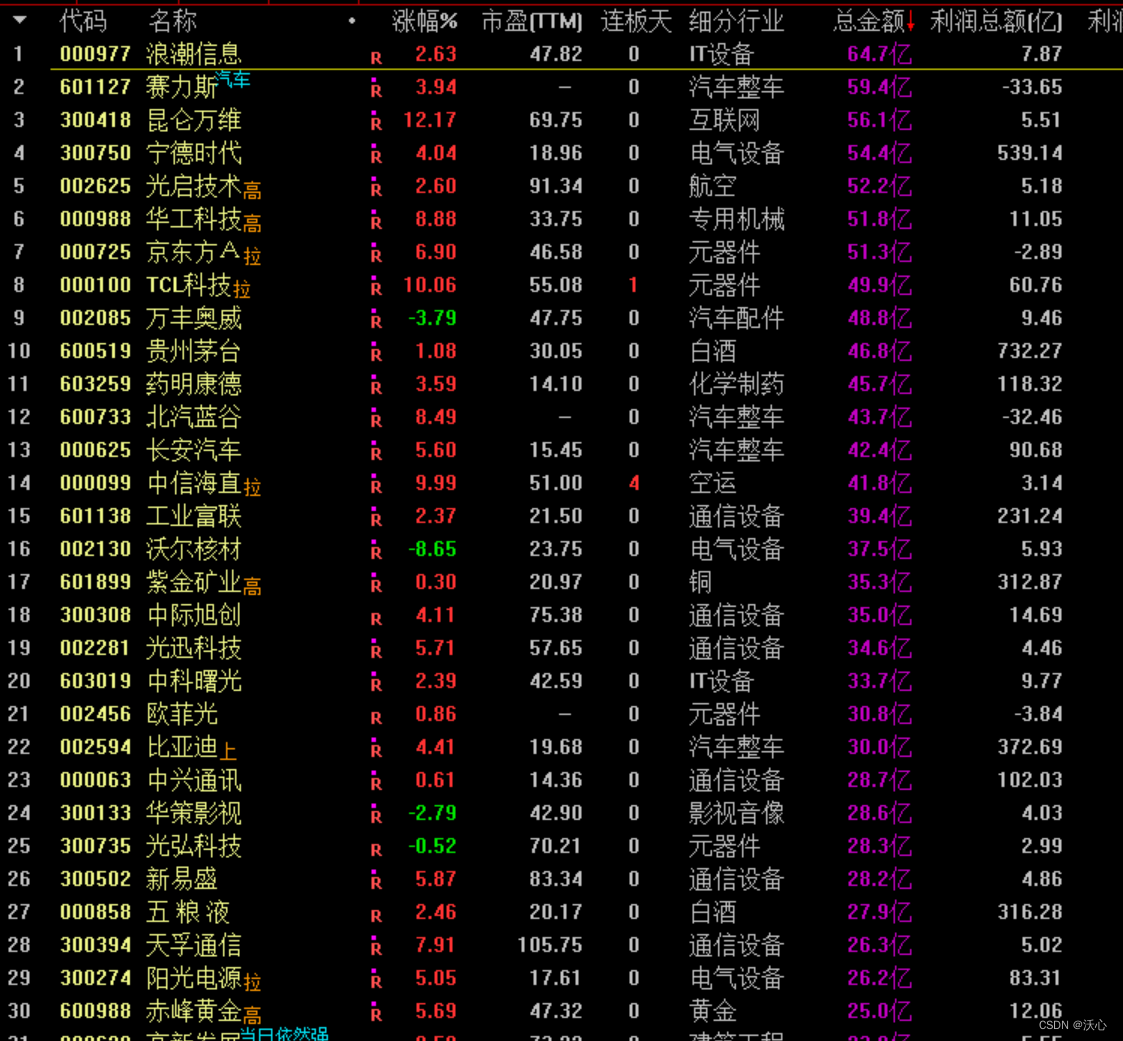Select stock name 昆仑万维

[x=193, y=120]
